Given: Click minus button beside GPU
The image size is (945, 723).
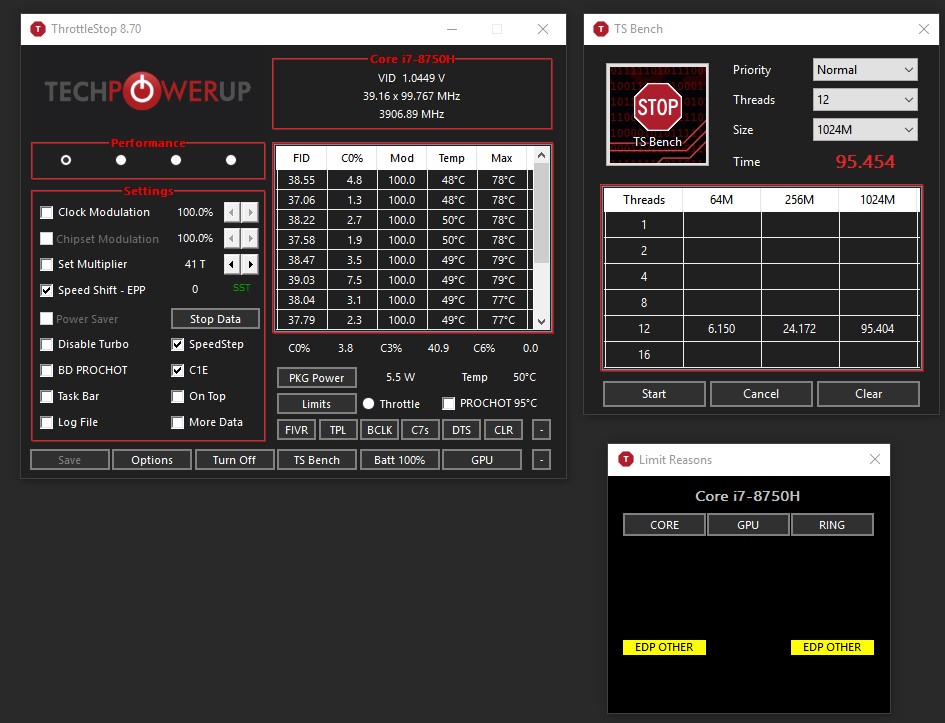Looking at the screenshot, I should [541, 460].
